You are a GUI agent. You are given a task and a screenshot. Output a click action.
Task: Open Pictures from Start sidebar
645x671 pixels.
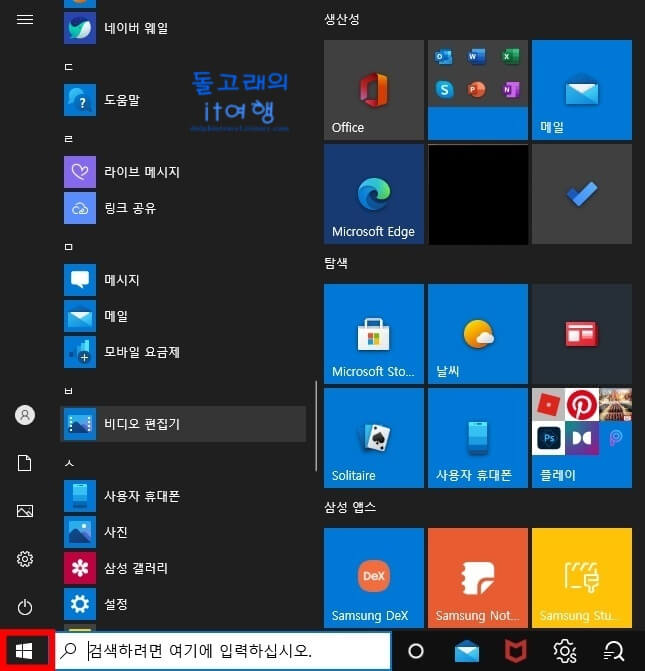click(x=25, y=511)
